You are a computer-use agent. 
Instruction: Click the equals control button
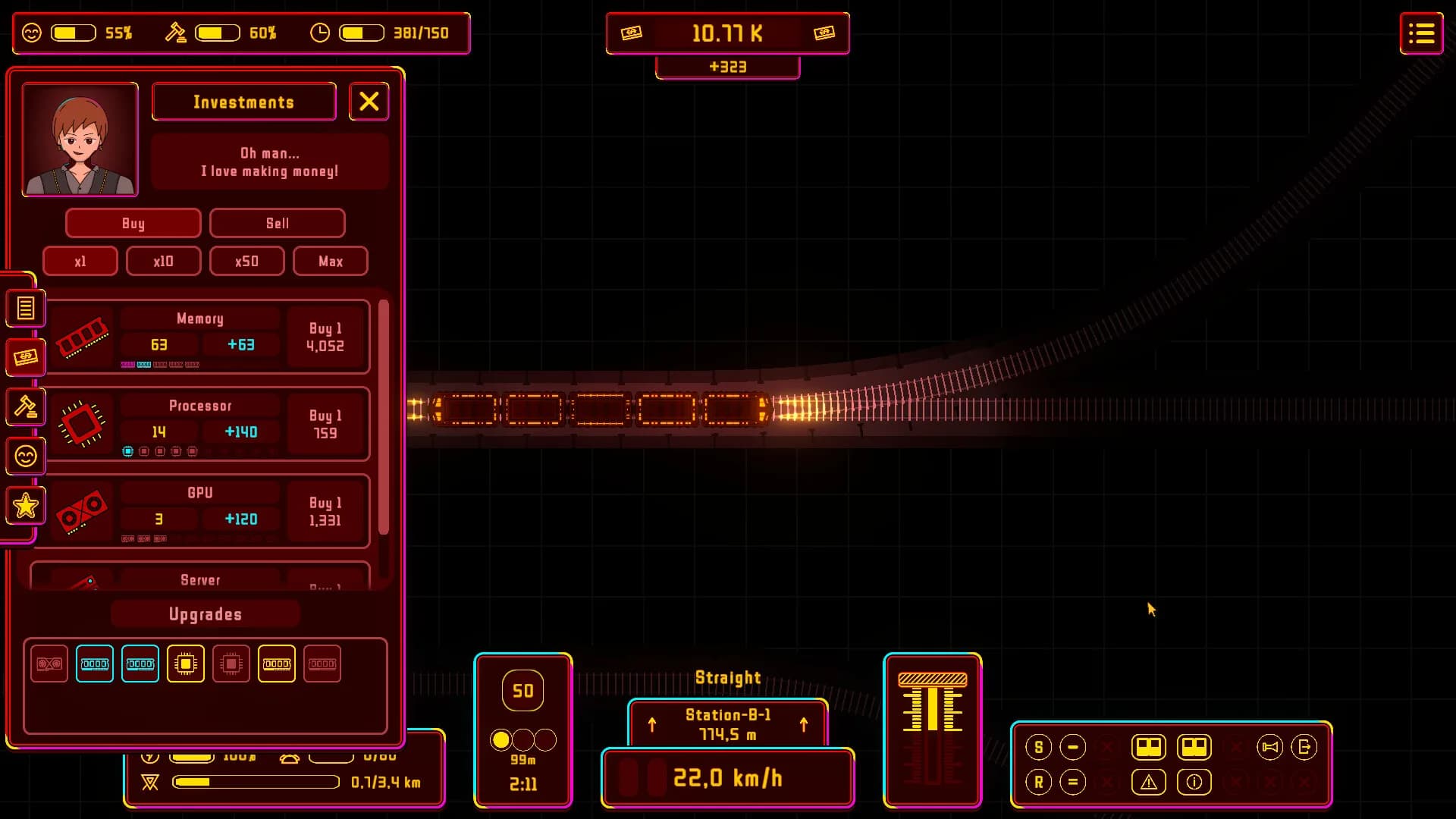click(1073, 782)
